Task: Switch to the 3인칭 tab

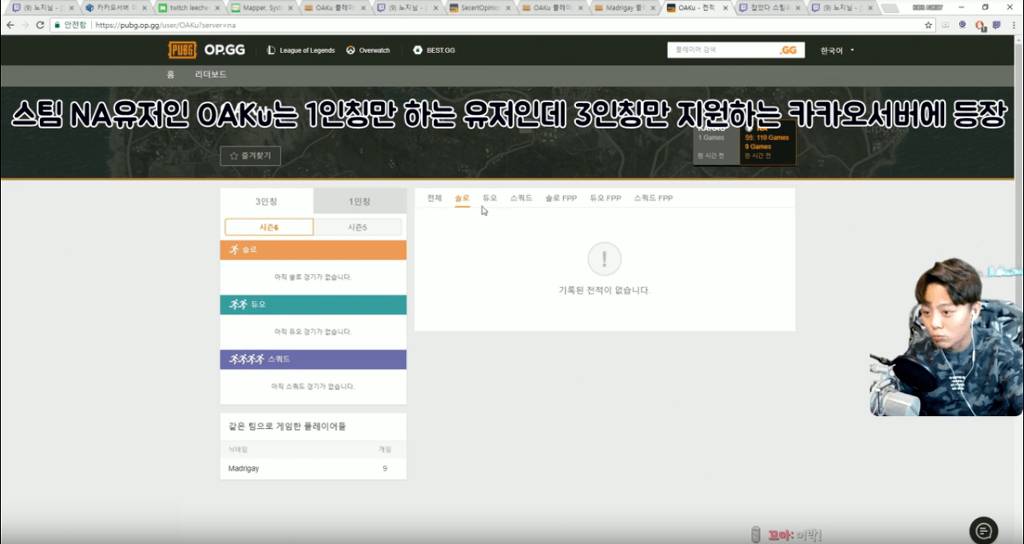Action: point(266,201)
